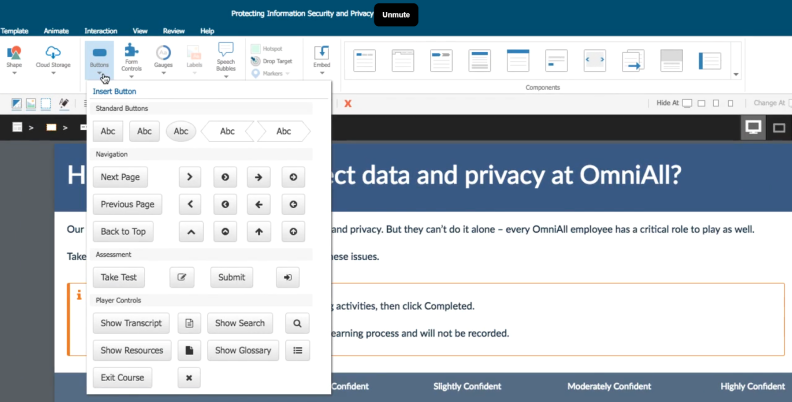Insert the Back to Top chevron icon
This screenshot has height=402, width=792.
(191, 232)
